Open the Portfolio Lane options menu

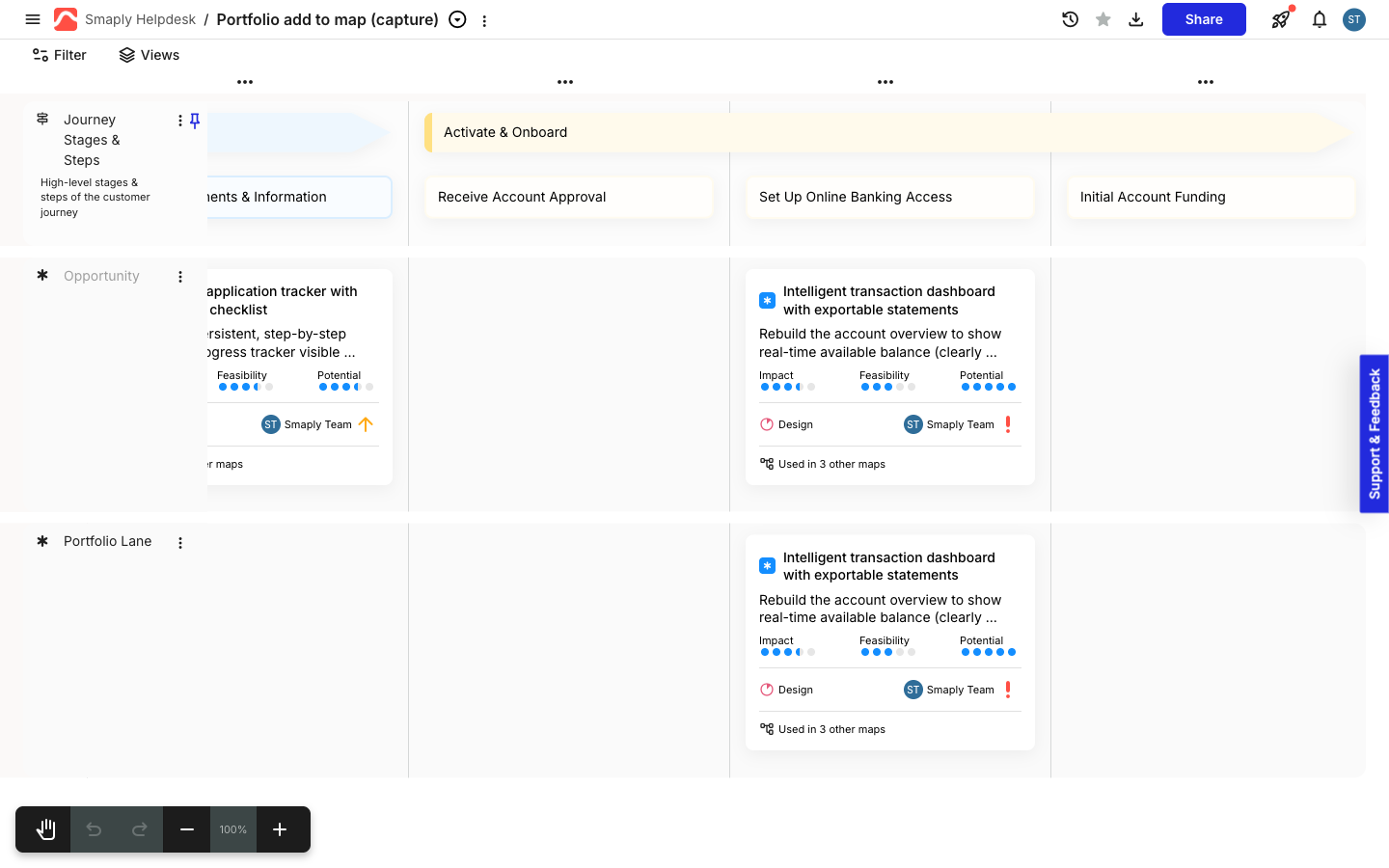pos(180,543)
